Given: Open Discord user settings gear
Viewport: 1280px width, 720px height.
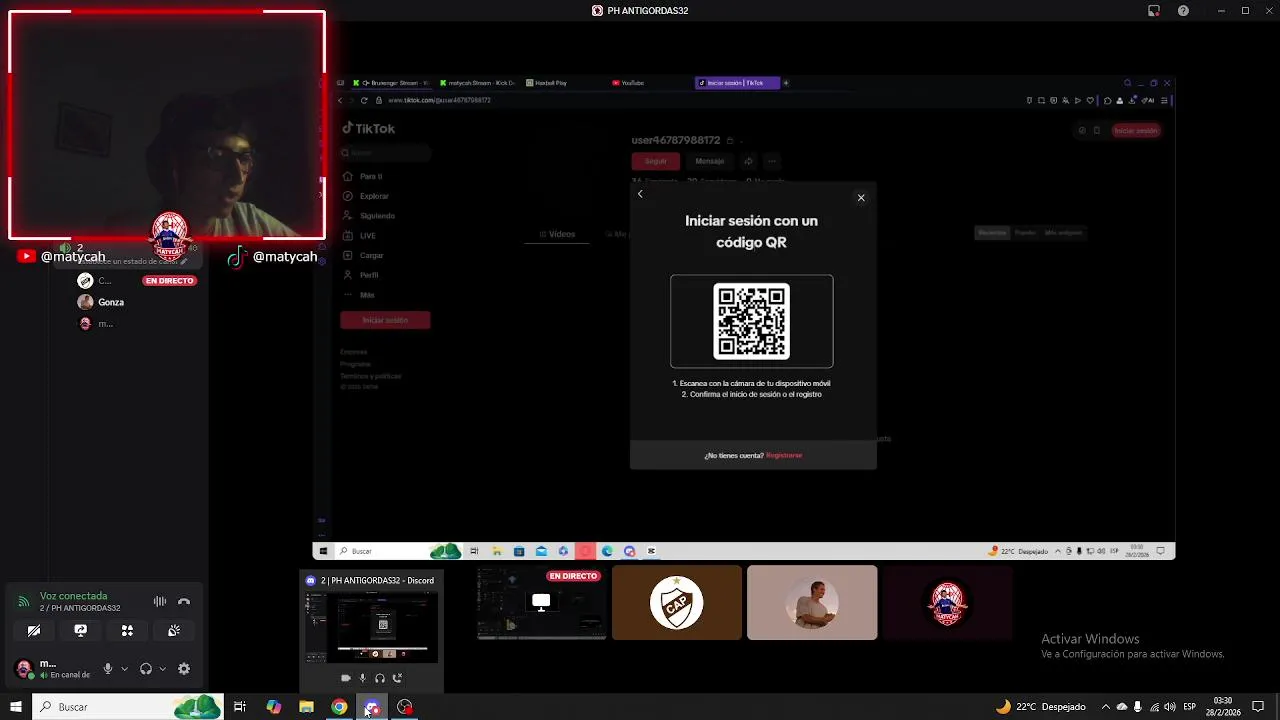Looking at the screenshot, I should pos(184,669).
